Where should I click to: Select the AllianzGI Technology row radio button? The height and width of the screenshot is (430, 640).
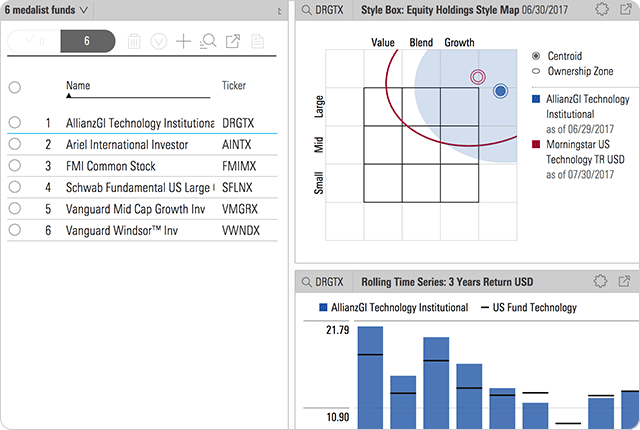click(15, 122)
